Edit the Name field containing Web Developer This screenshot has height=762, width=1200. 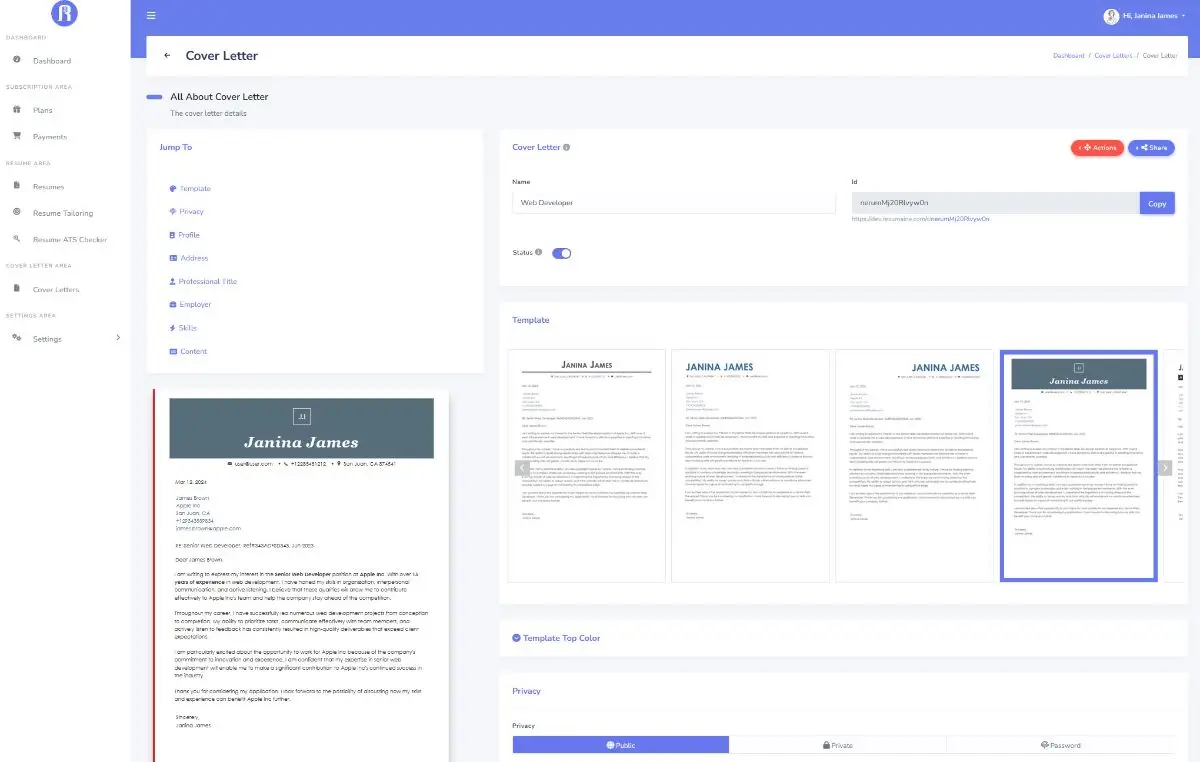point(674,203)
